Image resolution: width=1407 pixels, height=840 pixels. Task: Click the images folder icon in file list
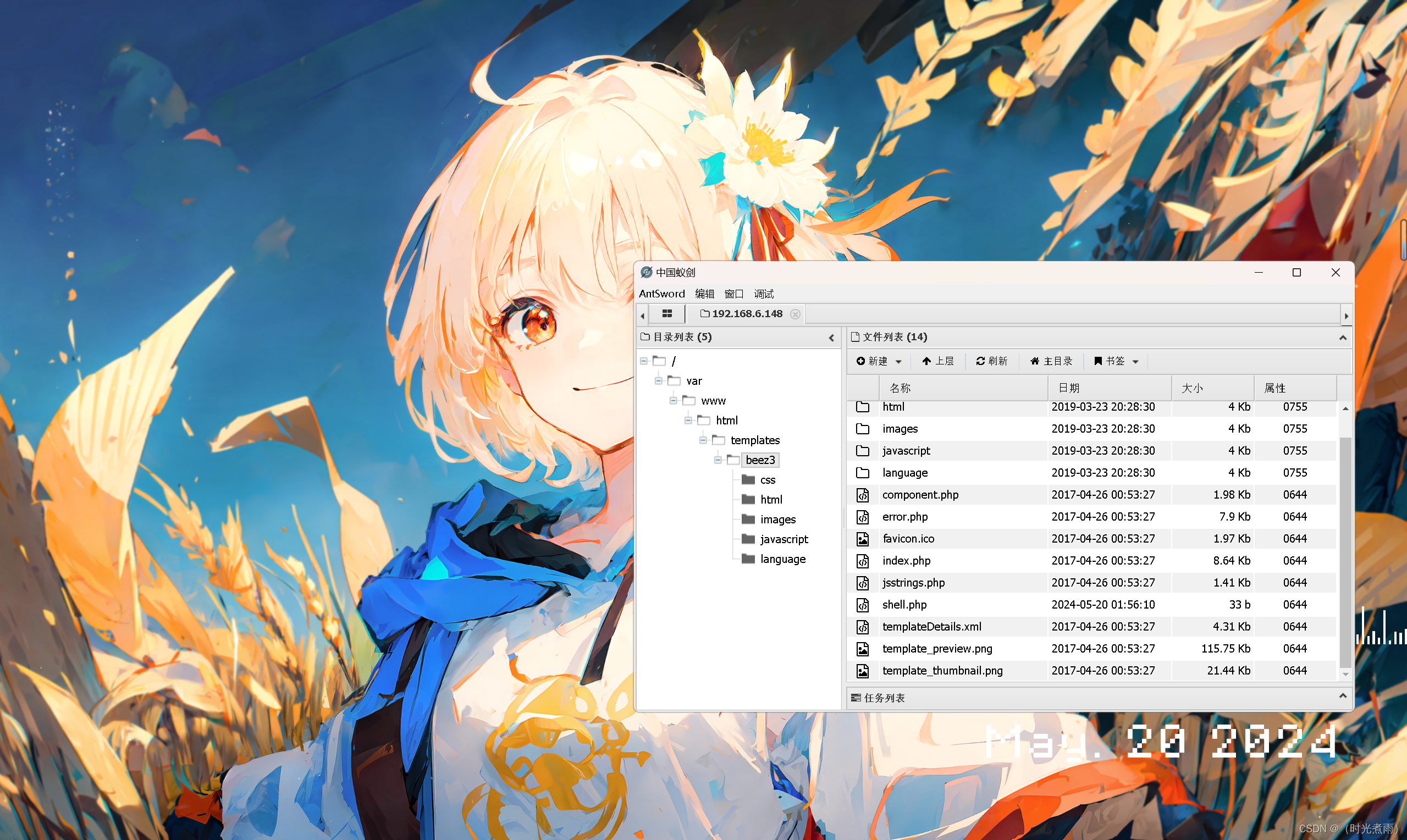(x=863, y=429)
